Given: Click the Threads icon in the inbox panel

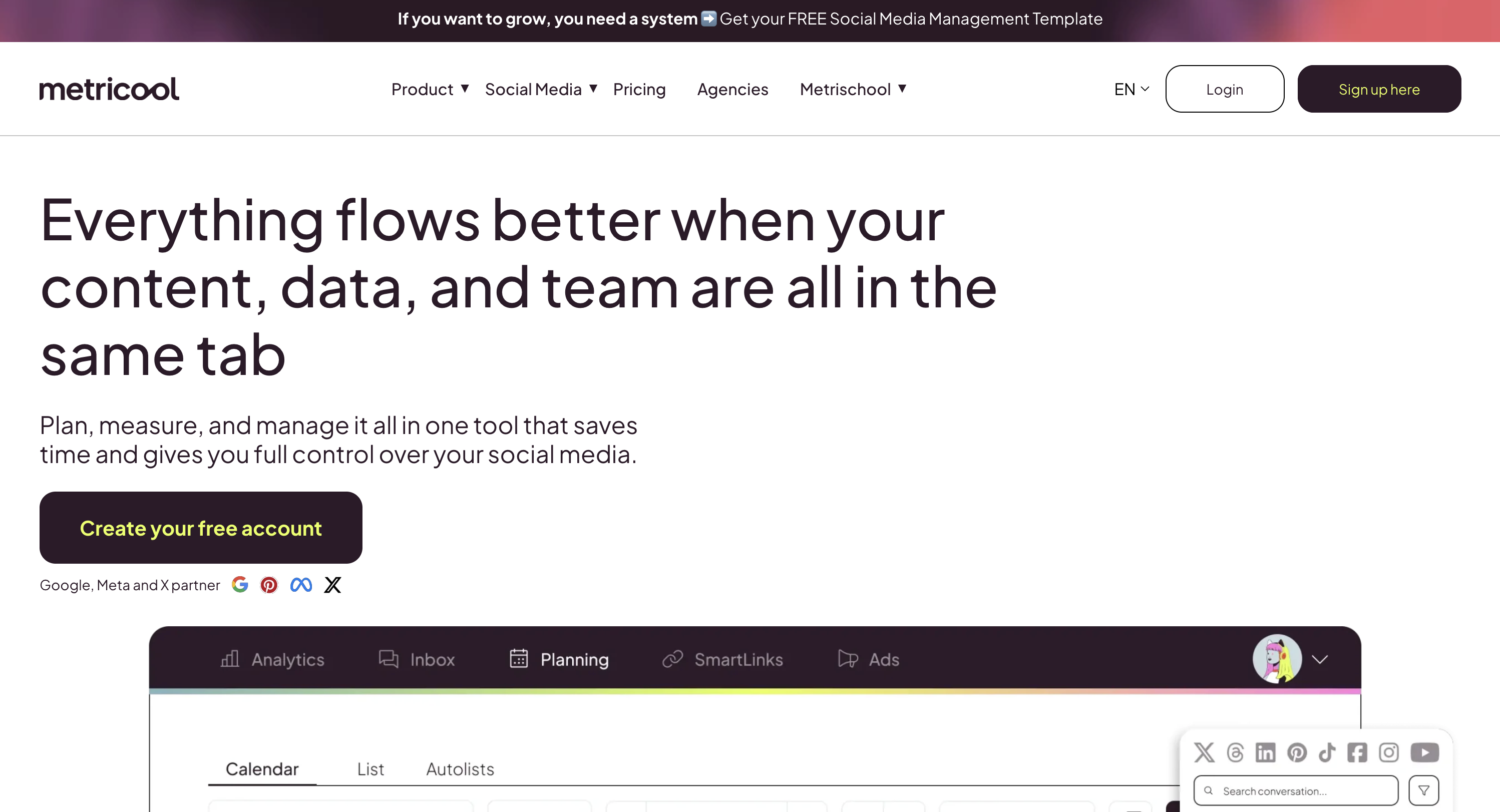Looking at the screenshot, I should (1235, 752).
